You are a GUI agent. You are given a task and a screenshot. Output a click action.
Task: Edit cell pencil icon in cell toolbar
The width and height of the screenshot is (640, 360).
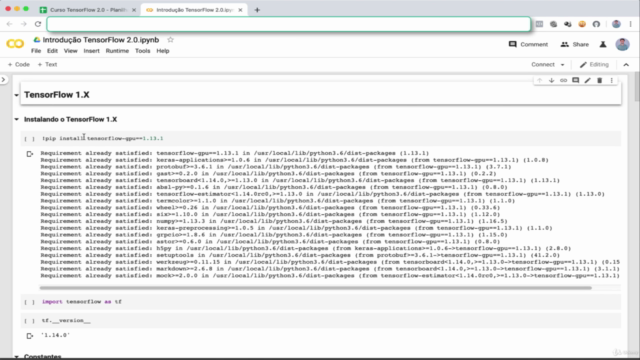[x=587, y=80]
